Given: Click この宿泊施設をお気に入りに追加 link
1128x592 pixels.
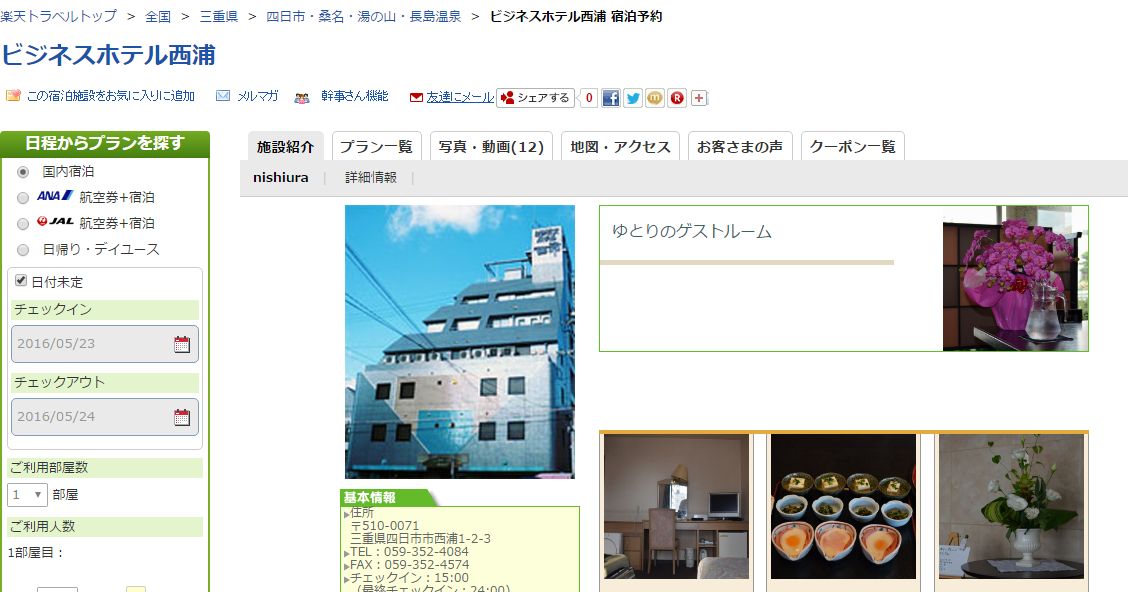Looking at the screenshot, I should coord(111,96).
